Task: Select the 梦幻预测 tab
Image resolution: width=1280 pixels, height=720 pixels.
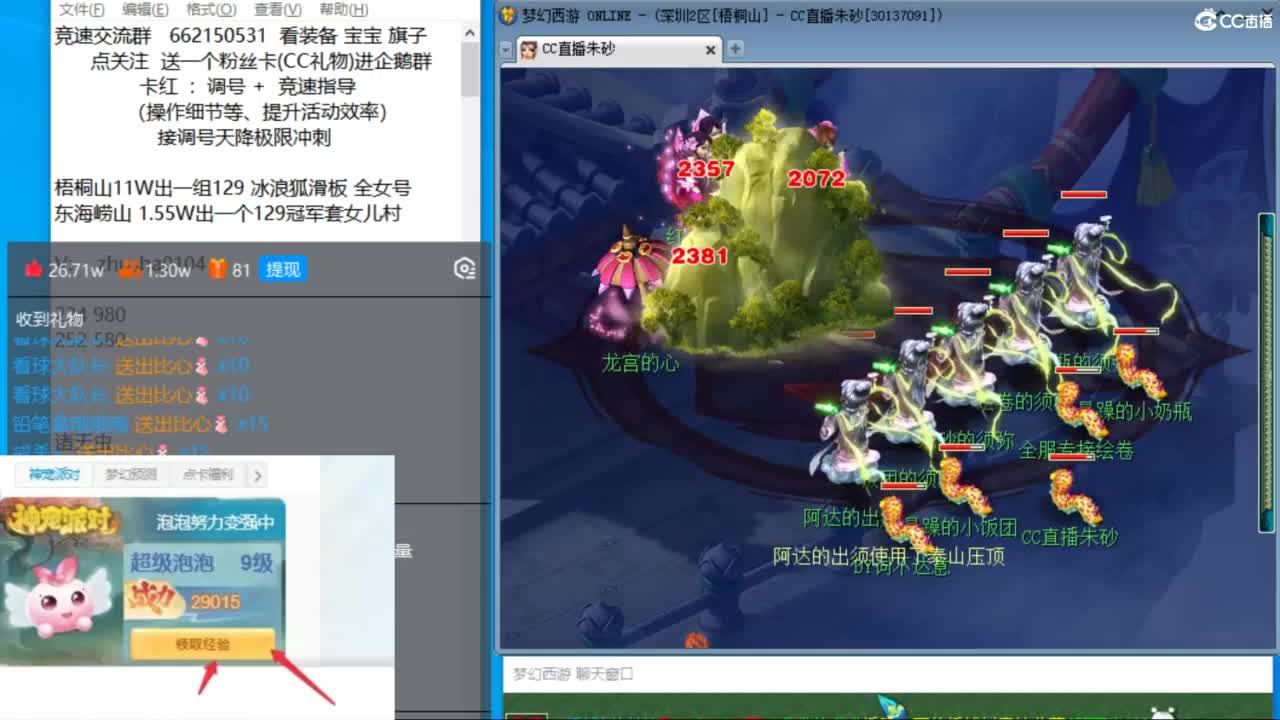Action: pos(131,475)
